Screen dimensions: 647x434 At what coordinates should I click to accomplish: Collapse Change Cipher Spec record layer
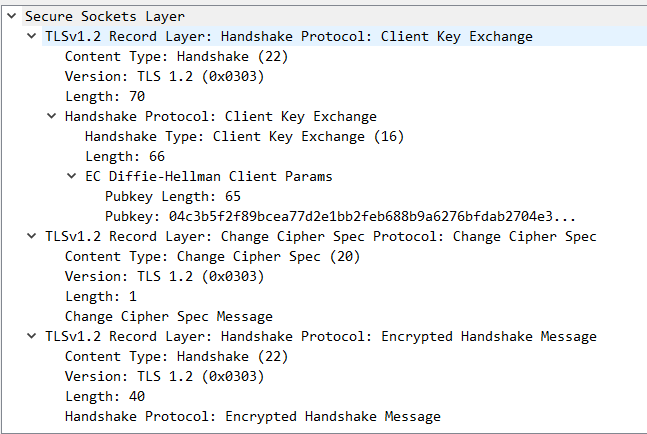click(x=31, y=236)
